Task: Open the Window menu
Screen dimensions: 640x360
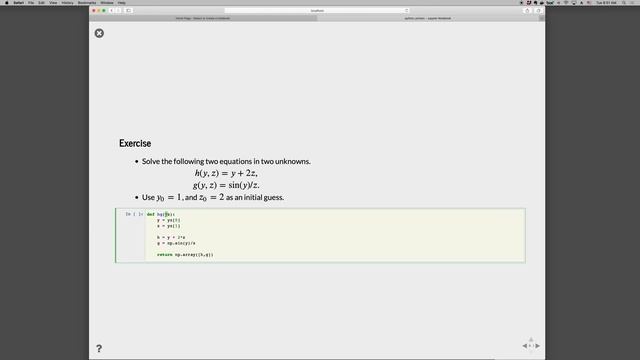Action: (107, 2)
